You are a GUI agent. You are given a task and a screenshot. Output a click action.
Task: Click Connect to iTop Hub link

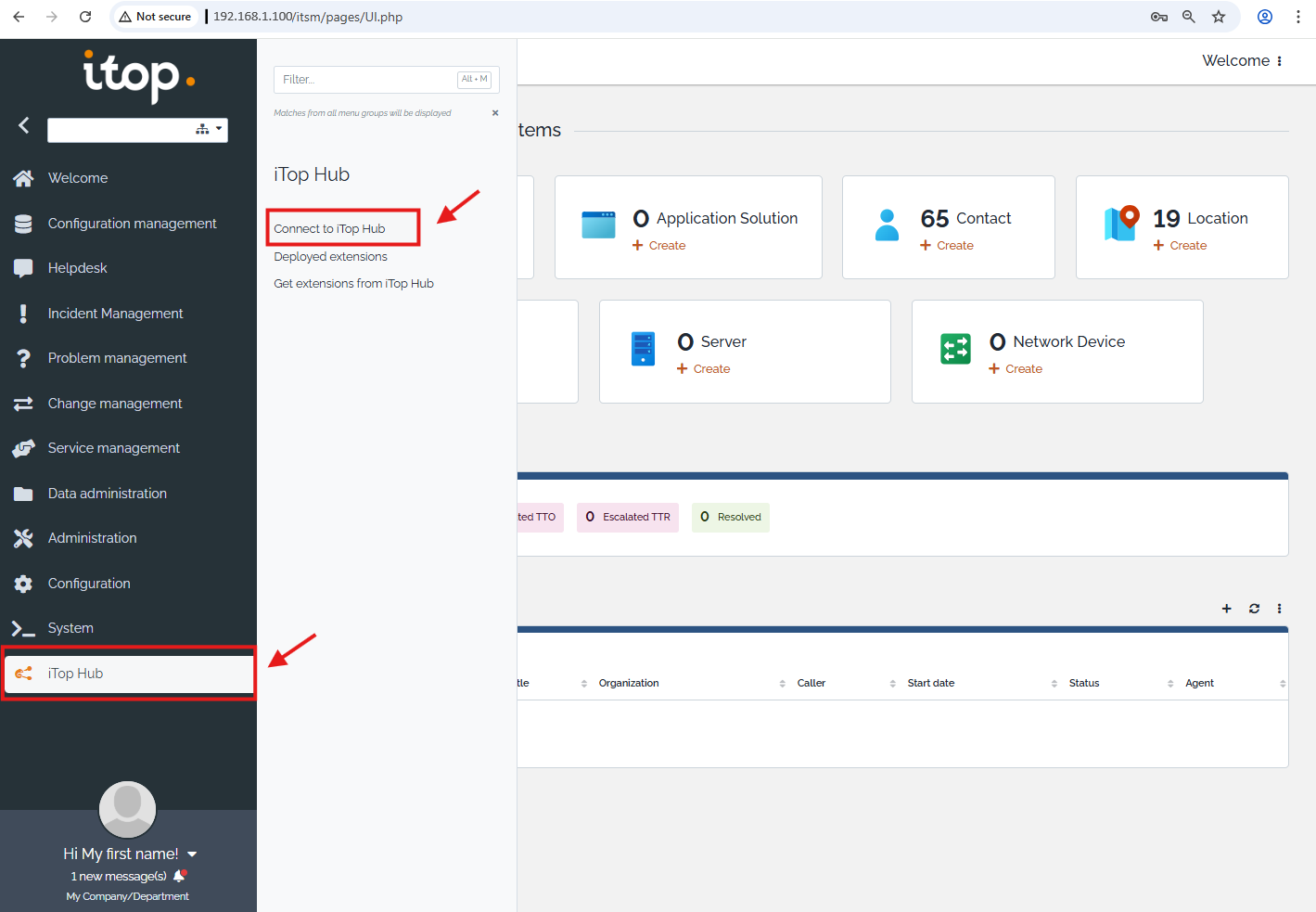(329, 229)
